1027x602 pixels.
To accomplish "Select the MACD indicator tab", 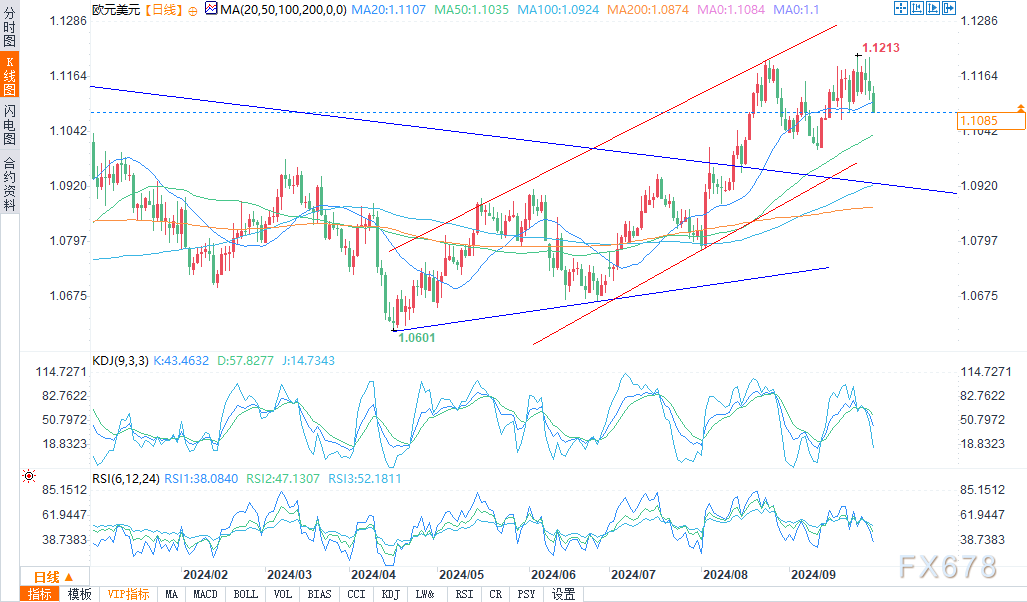I will 205,594.
